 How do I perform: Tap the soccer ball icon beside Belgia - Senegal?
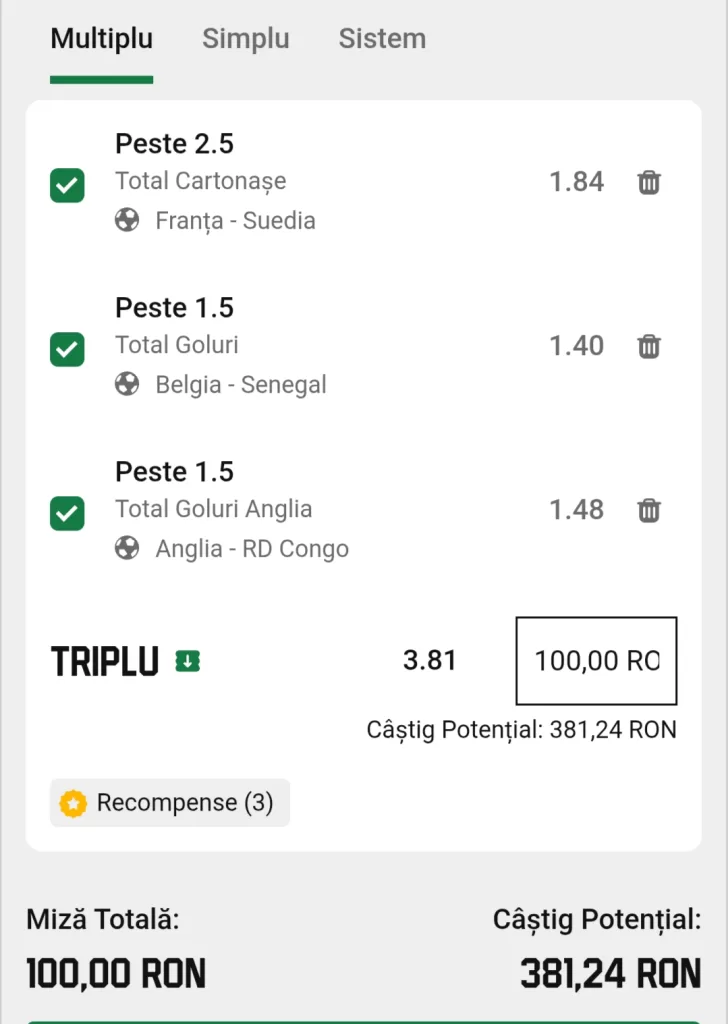coord(127,384)
